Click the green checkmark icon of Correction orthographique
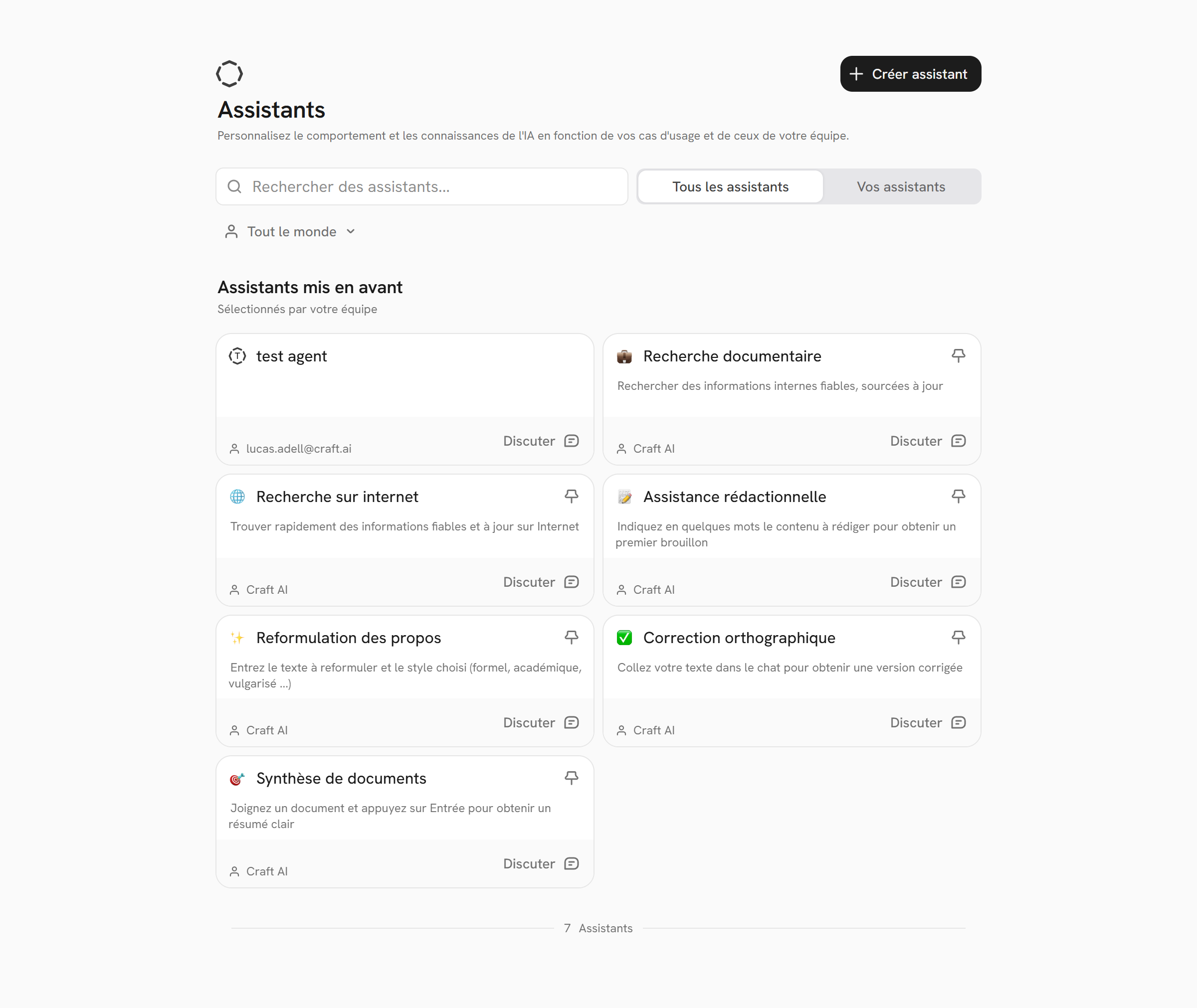The image size is (1197, 1008). coord(624,638)
